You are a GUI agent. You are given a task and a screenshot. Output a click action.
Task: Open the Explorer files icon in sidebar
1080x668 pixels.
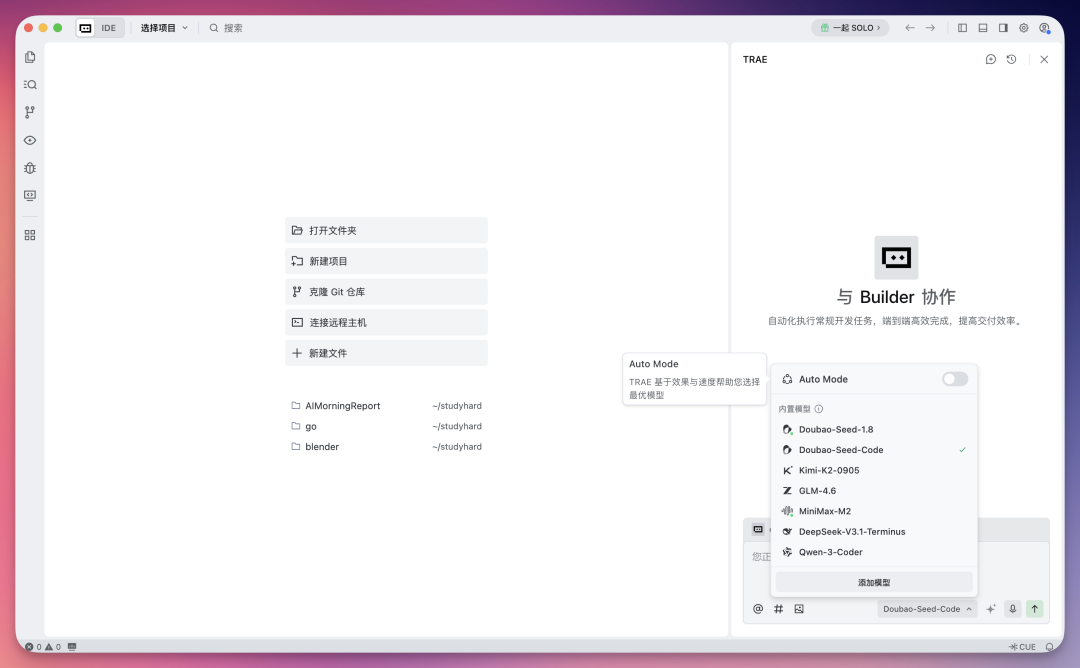pyautogui.click(x=30, y=57)
